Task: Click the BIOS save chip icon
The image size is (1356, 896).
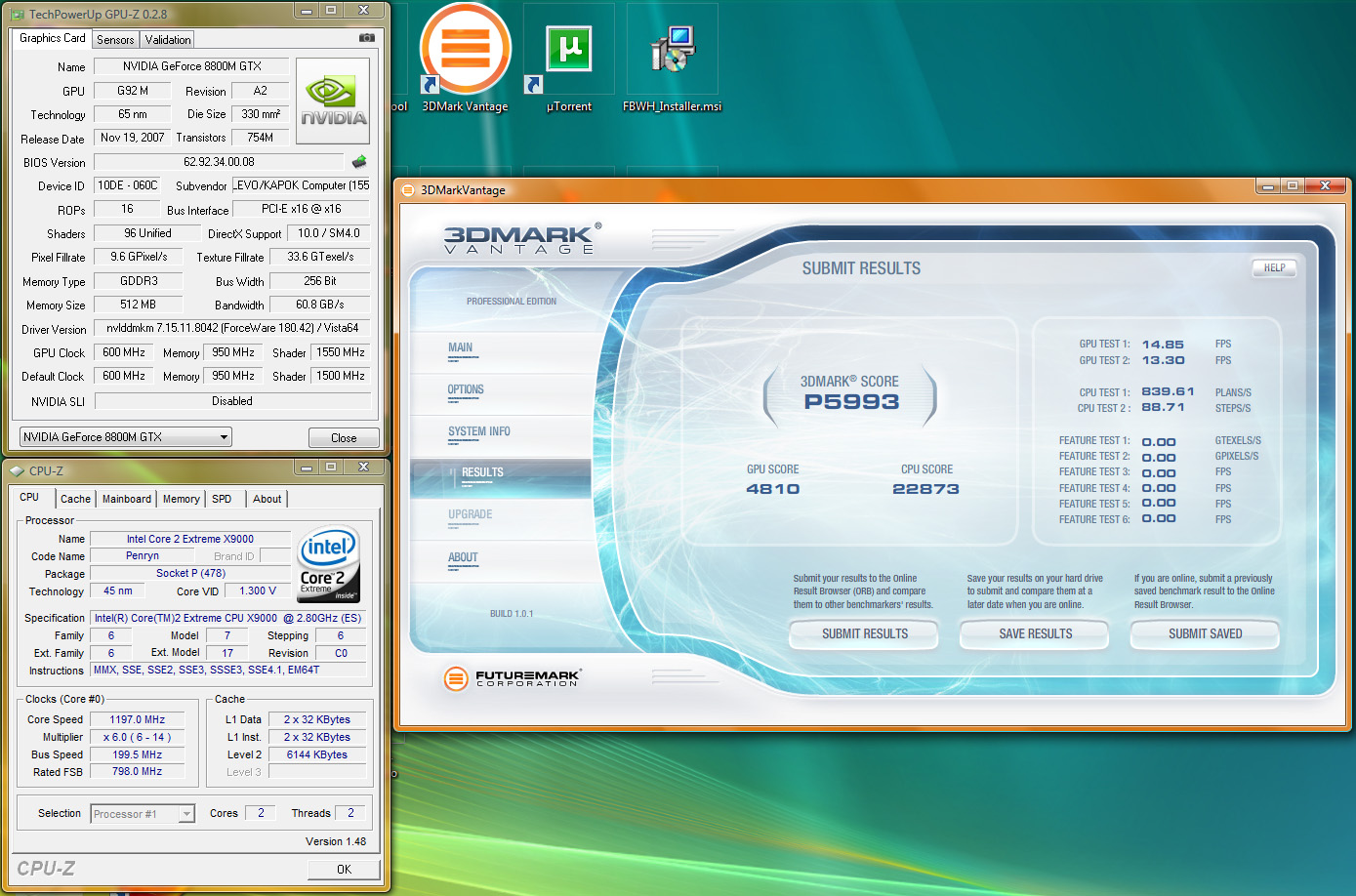Action: point(359,162)
